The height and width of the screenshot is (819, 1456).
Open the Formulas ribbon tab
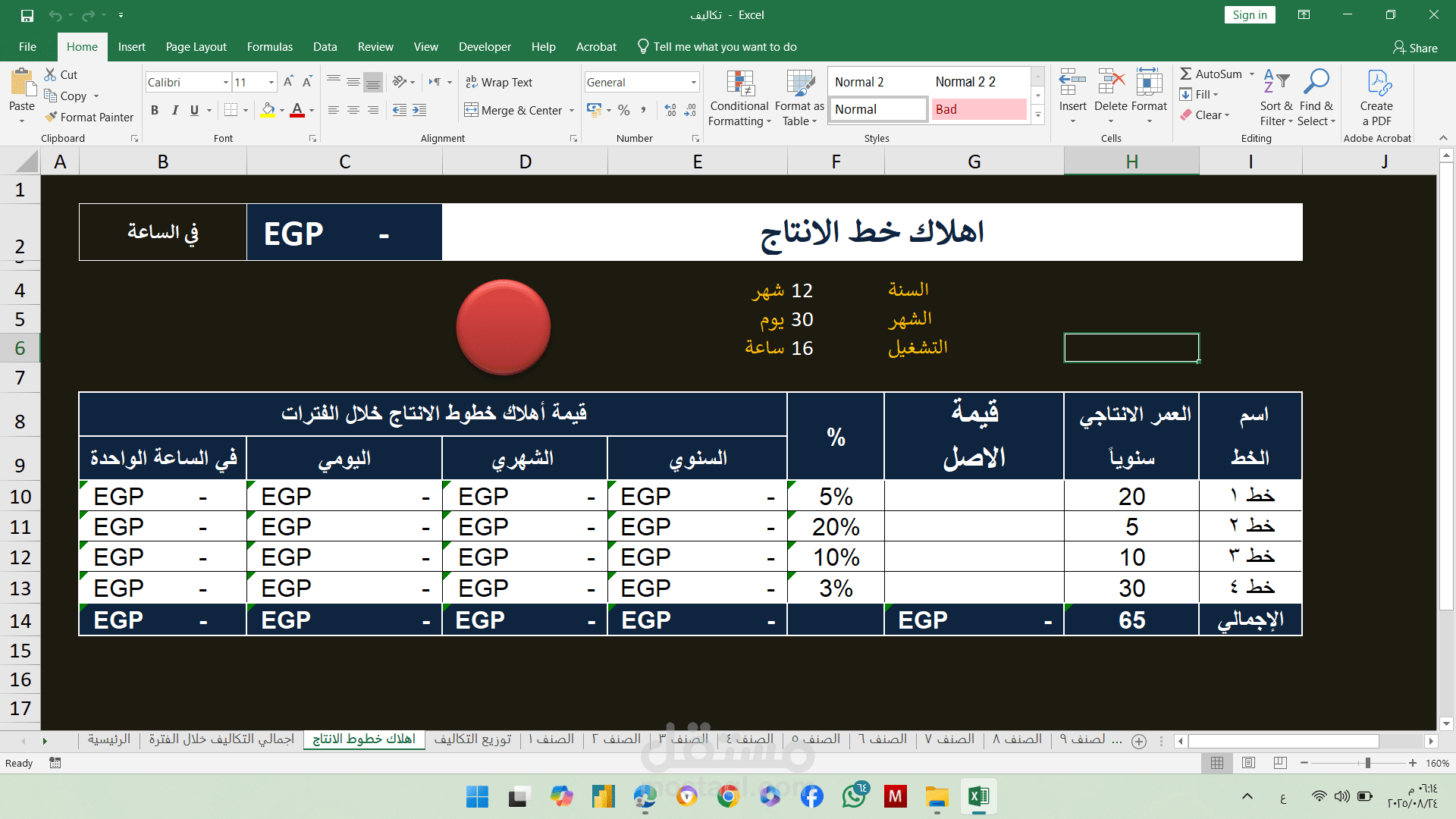pos(269,47)
